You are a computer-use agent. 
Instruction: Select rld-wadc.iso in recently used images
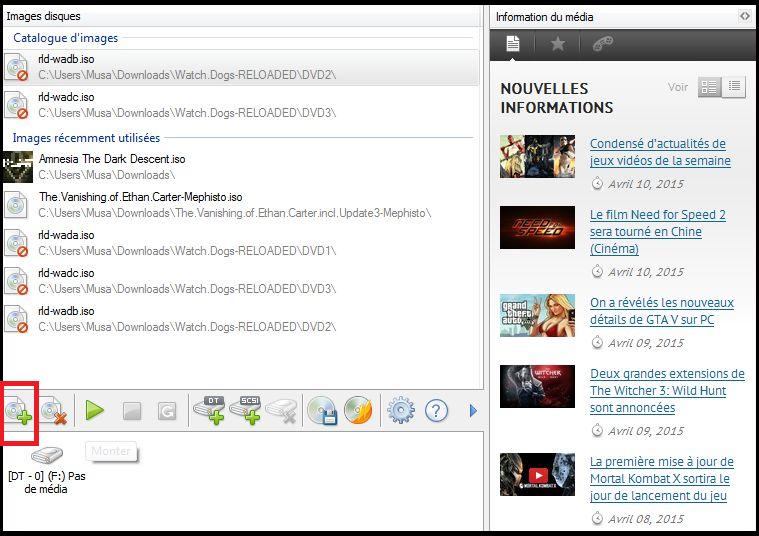(242, 281)
